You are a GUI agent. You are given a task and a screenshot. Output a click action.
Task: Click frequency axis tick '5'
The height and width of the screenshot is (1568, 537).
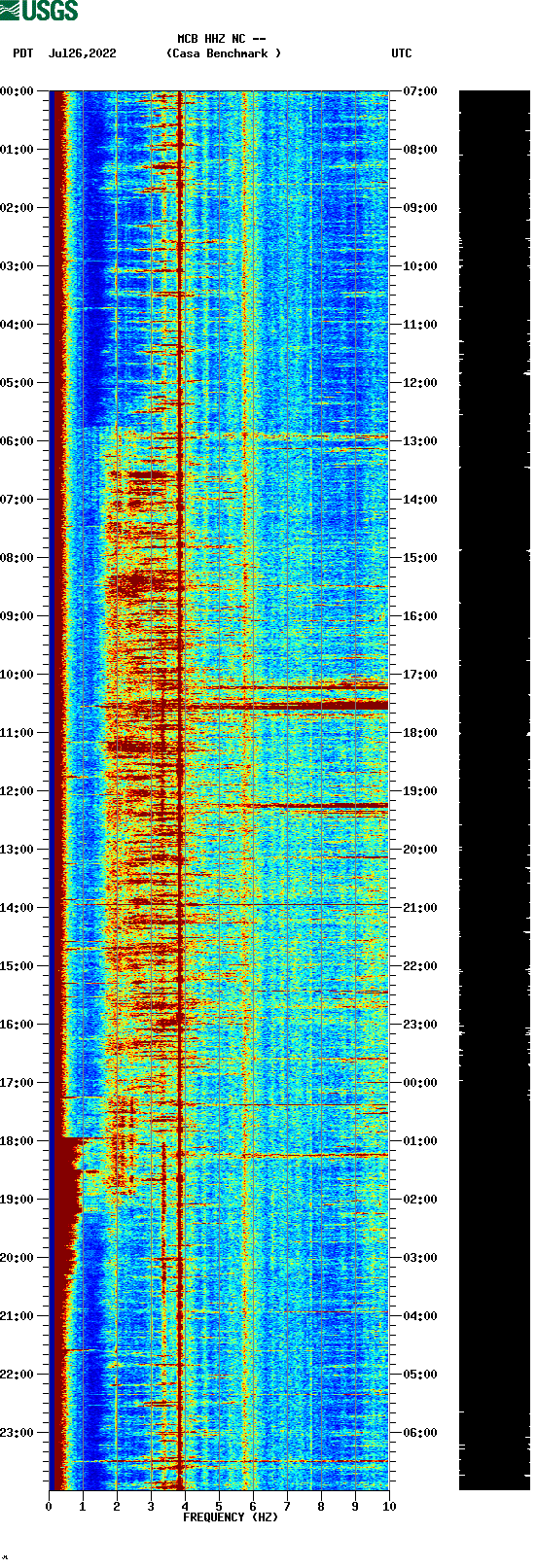219,1507
